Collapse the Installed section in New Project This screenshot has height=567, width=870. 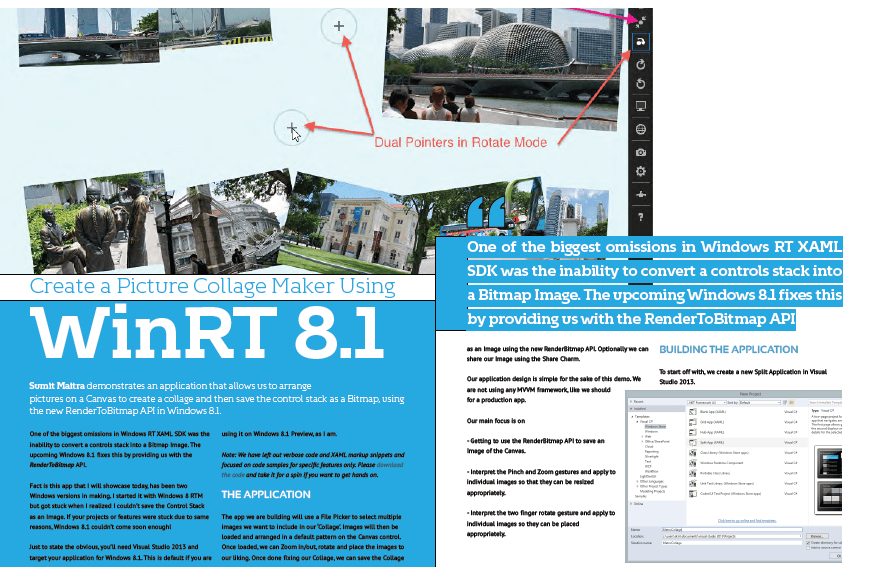[631, 409]
